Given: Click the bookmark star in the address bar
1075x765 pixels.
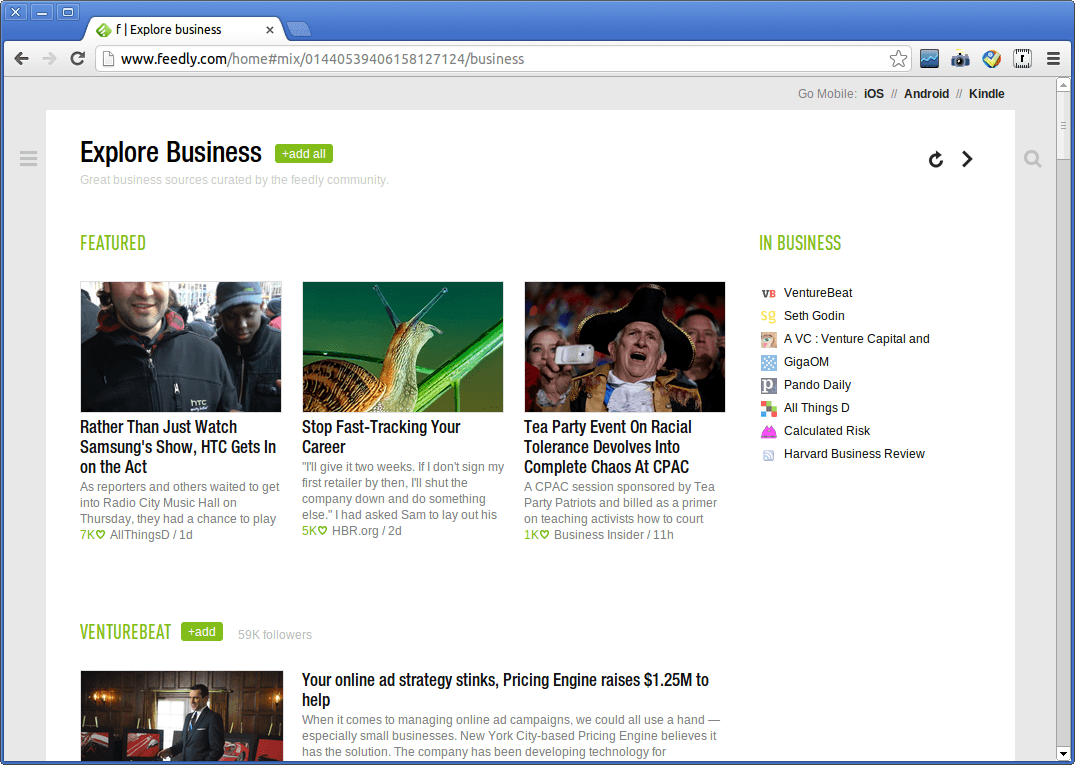Looking at the screenshot, I should pos(898,59).
